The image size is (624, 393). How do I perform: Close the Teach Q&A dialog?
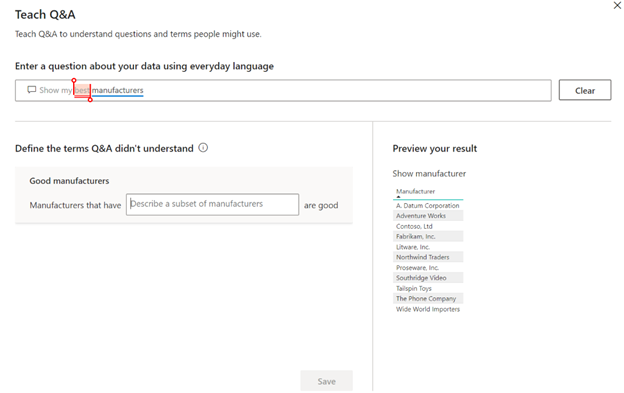(x=617, y=6)
